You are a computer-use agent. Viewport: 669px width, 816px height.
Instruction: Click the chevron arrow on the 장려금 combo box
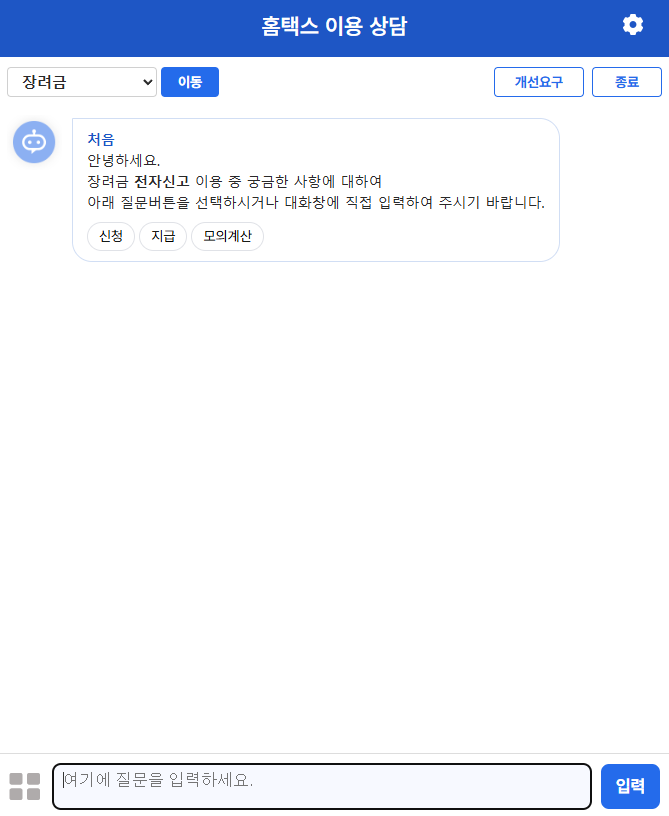pos(148,82)
